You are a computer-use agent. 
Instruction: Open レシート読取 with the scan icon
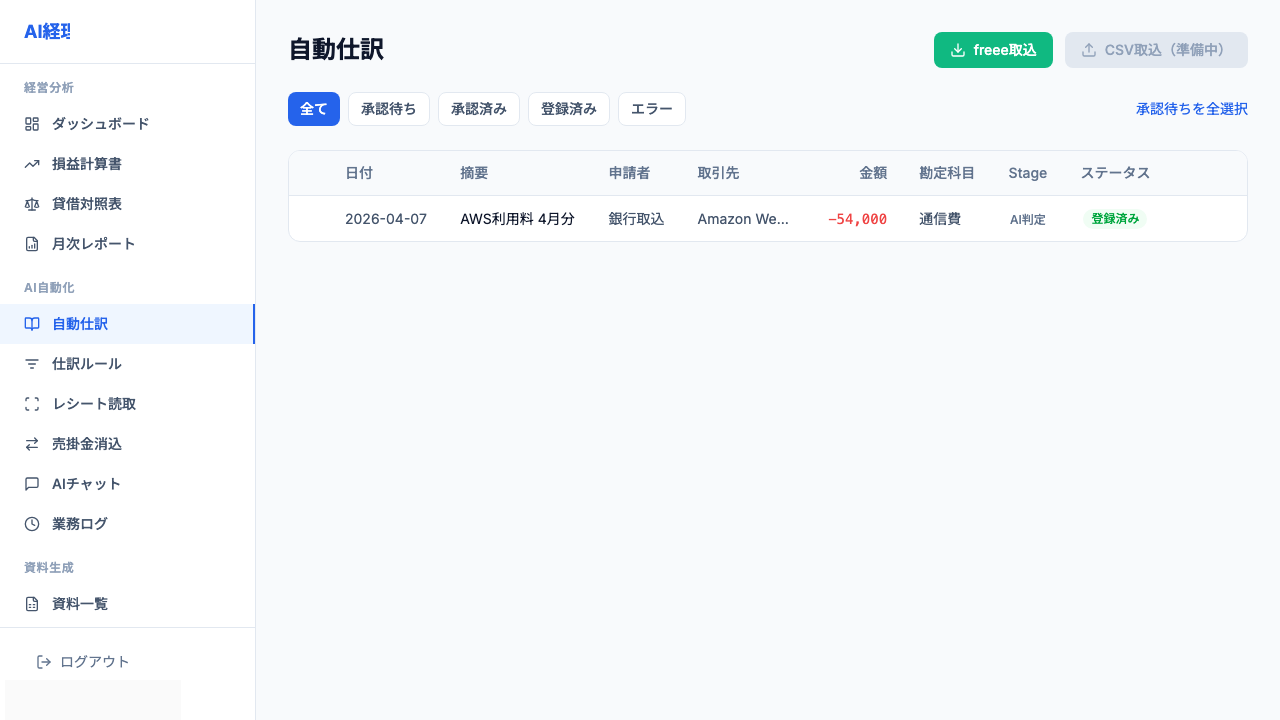tap(32, 403)
